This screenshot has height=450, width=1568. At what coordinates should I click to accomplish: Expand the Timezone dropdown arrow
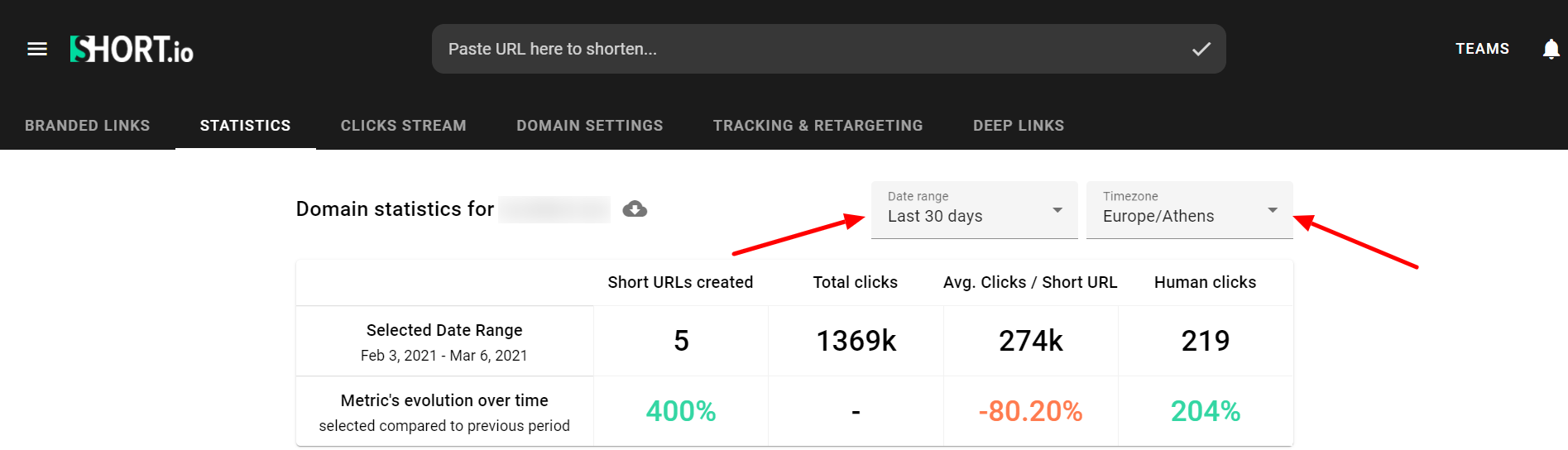(x=1273, y=210)
